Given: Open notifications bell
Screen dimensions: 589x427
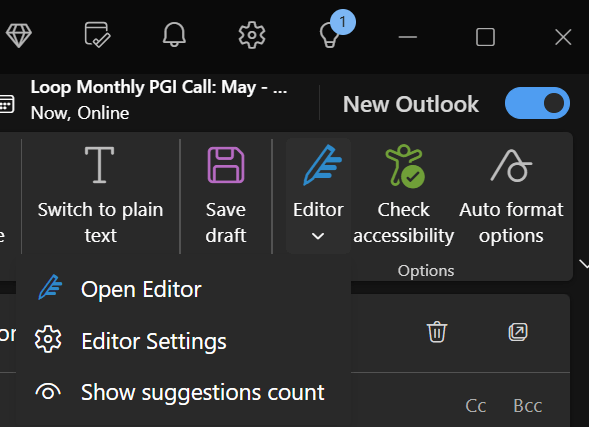Looking at the screenshot, I should coord(174,35).
